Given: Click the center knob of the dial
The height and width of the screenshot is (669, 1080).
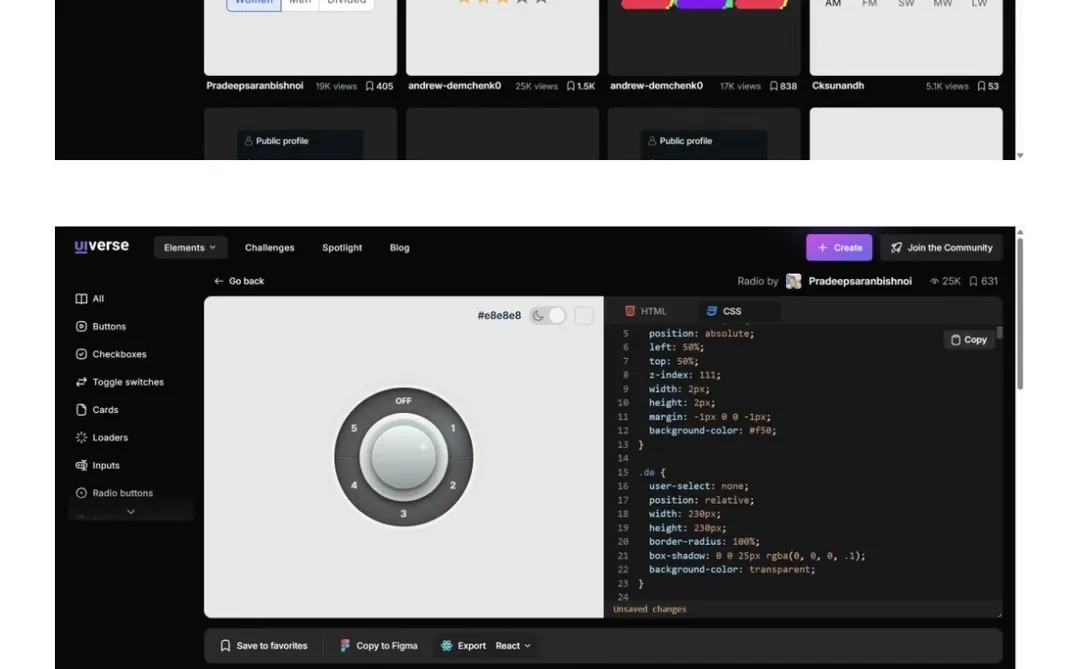Looking at the screenshot, I should [403, 457].
